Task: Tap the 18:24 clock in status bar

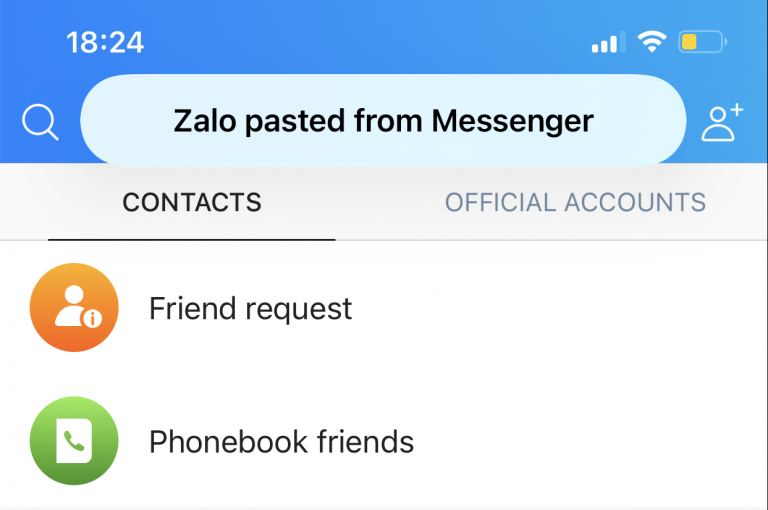Action: [105, 42]
